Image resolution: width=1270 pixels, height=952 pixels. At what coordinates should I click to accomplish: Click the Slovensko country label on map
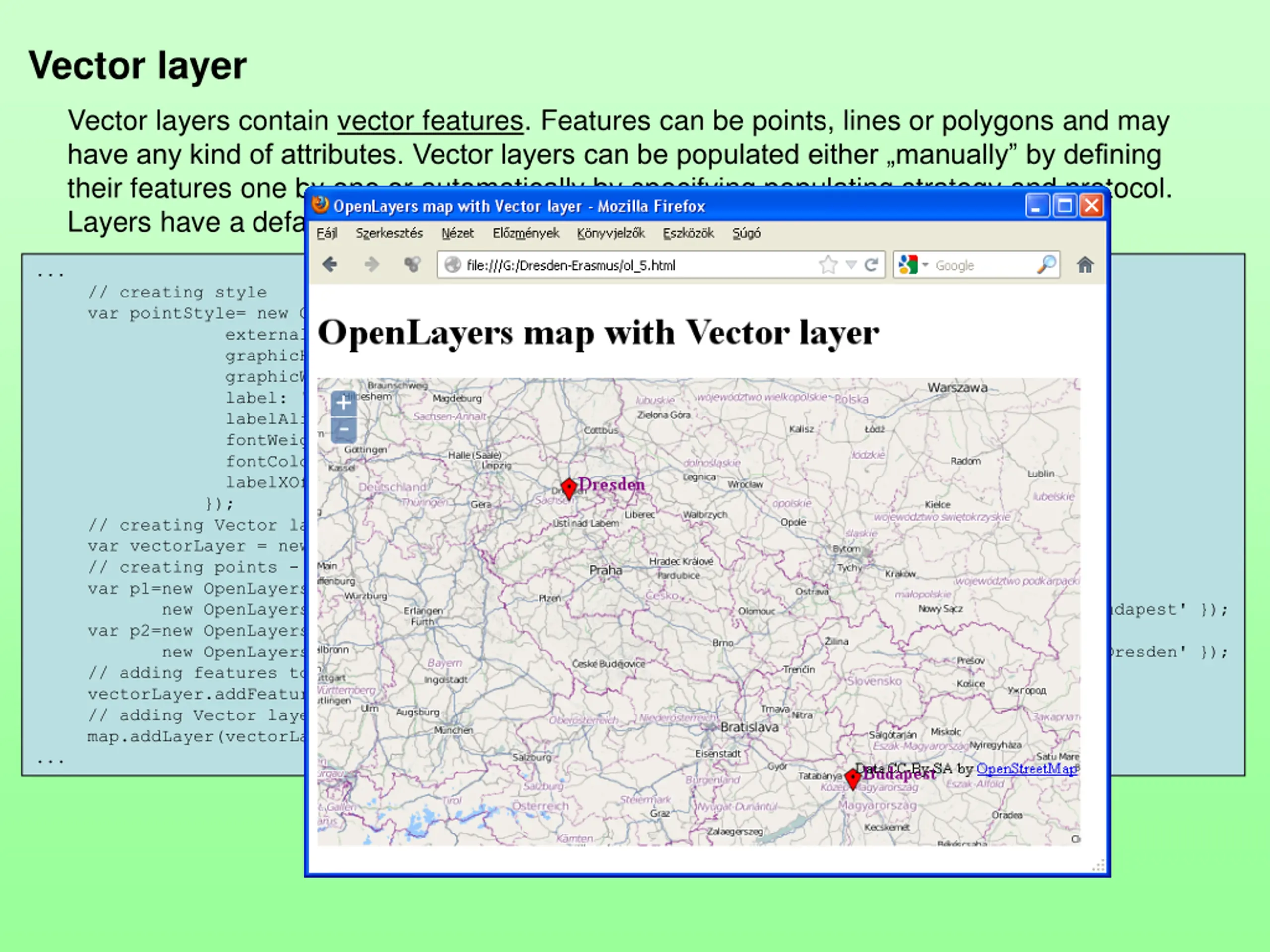click(x=875, y=681)
